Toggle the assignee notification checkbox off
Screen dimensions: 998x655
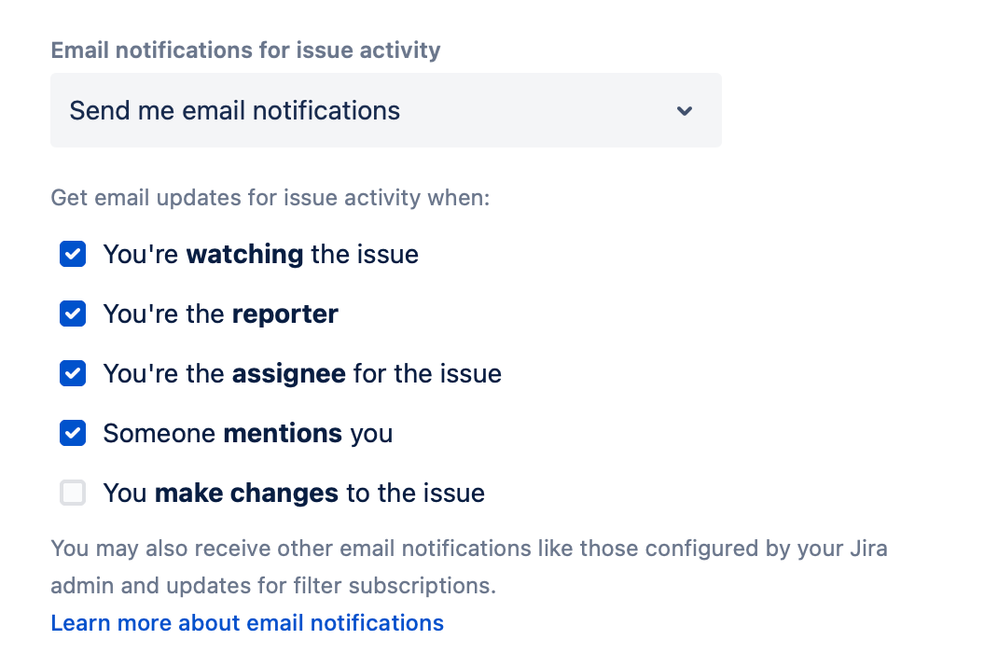click(x=73, y=374)
